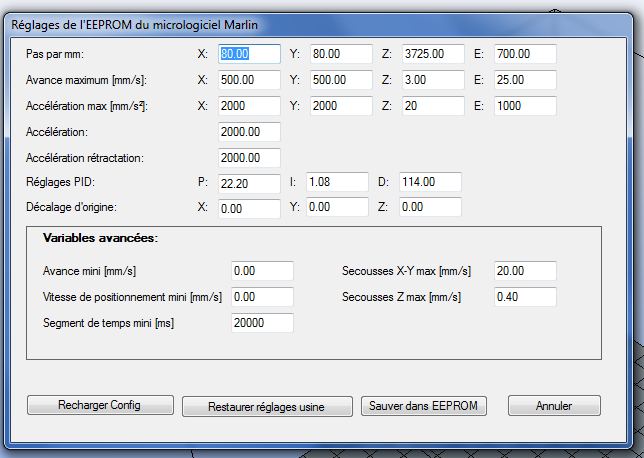
Task: Edit the PID I value 1.08
Action: pyautogui.click(x=337, y=182)
